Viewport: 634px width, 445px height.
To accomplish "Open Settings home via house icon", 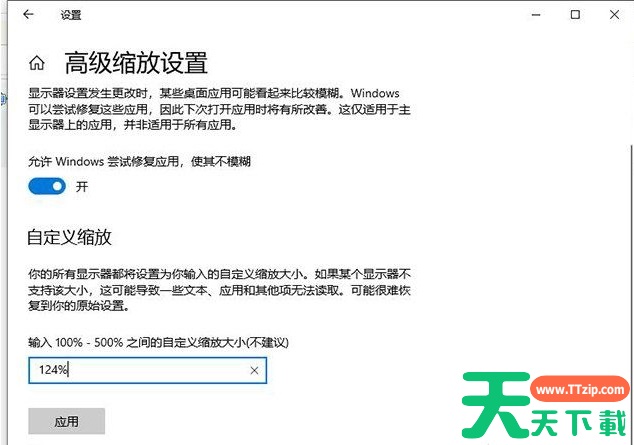I will [x=37, y=63].
